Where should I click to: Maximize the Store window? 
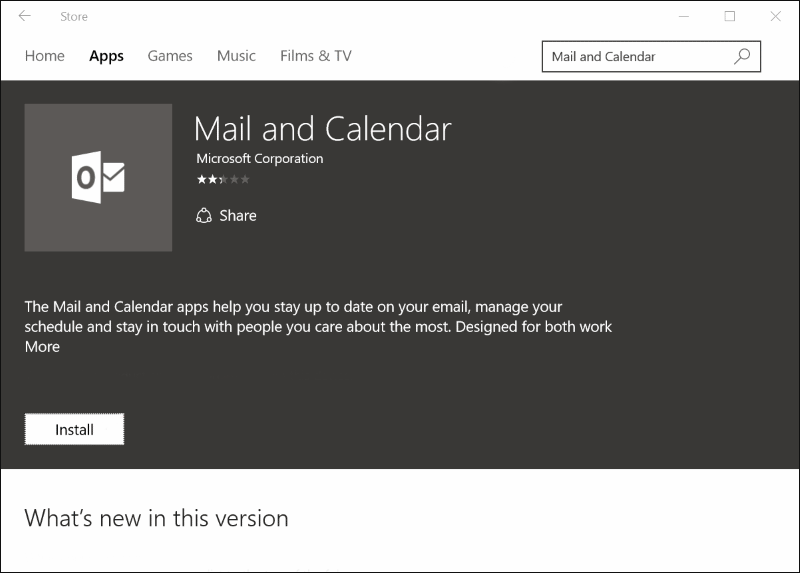point(730,16)
